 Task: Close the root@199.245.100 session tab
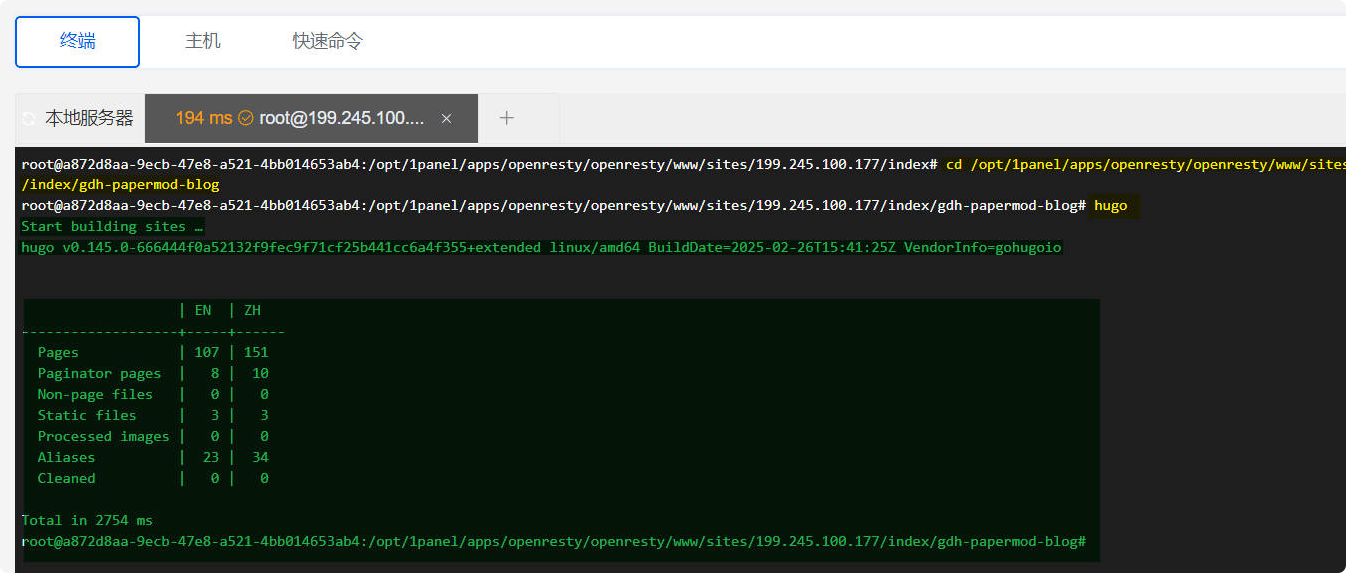point(446,118)
